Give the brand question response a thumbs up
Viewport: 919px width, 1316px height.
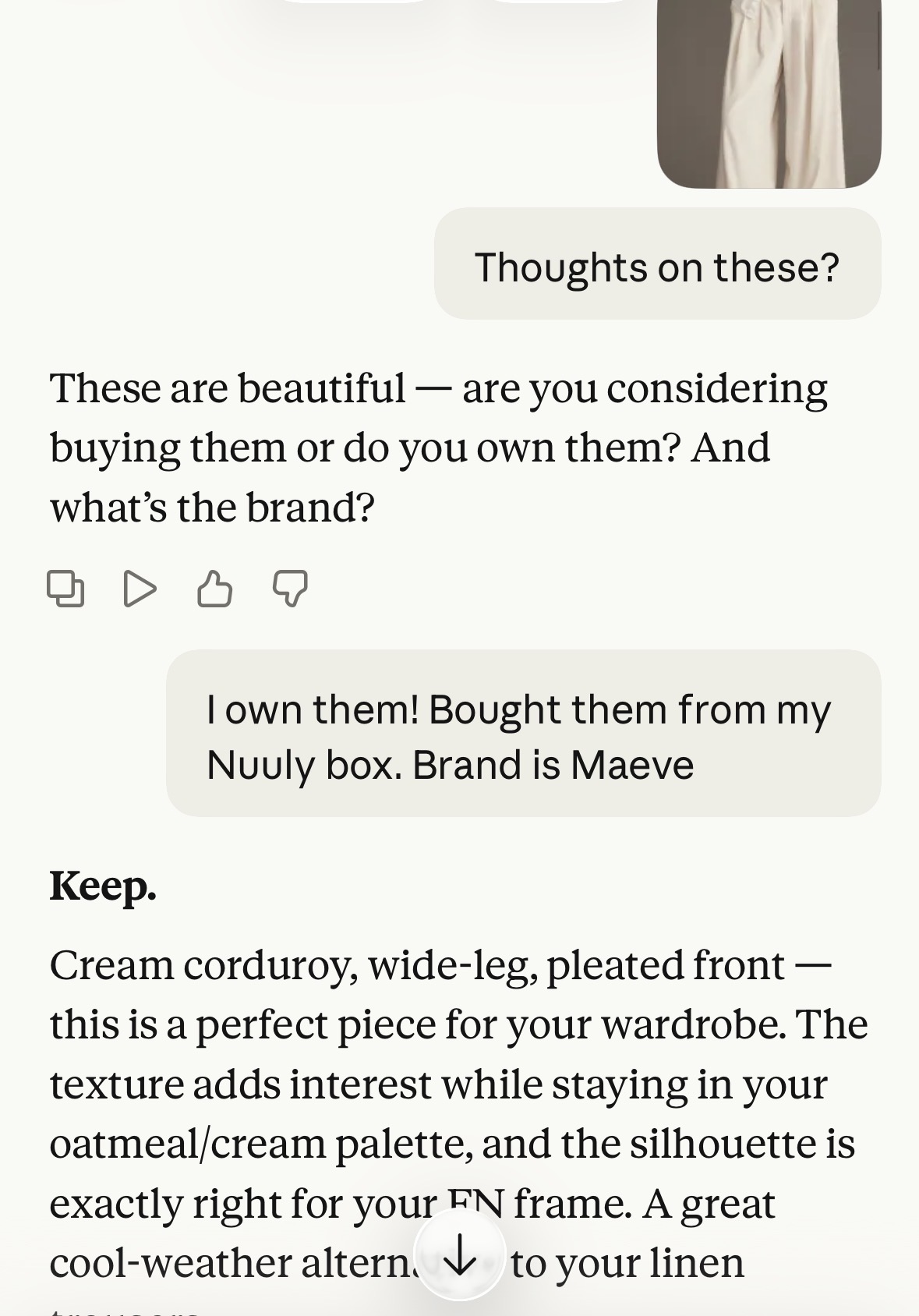[x=214, y=589]
